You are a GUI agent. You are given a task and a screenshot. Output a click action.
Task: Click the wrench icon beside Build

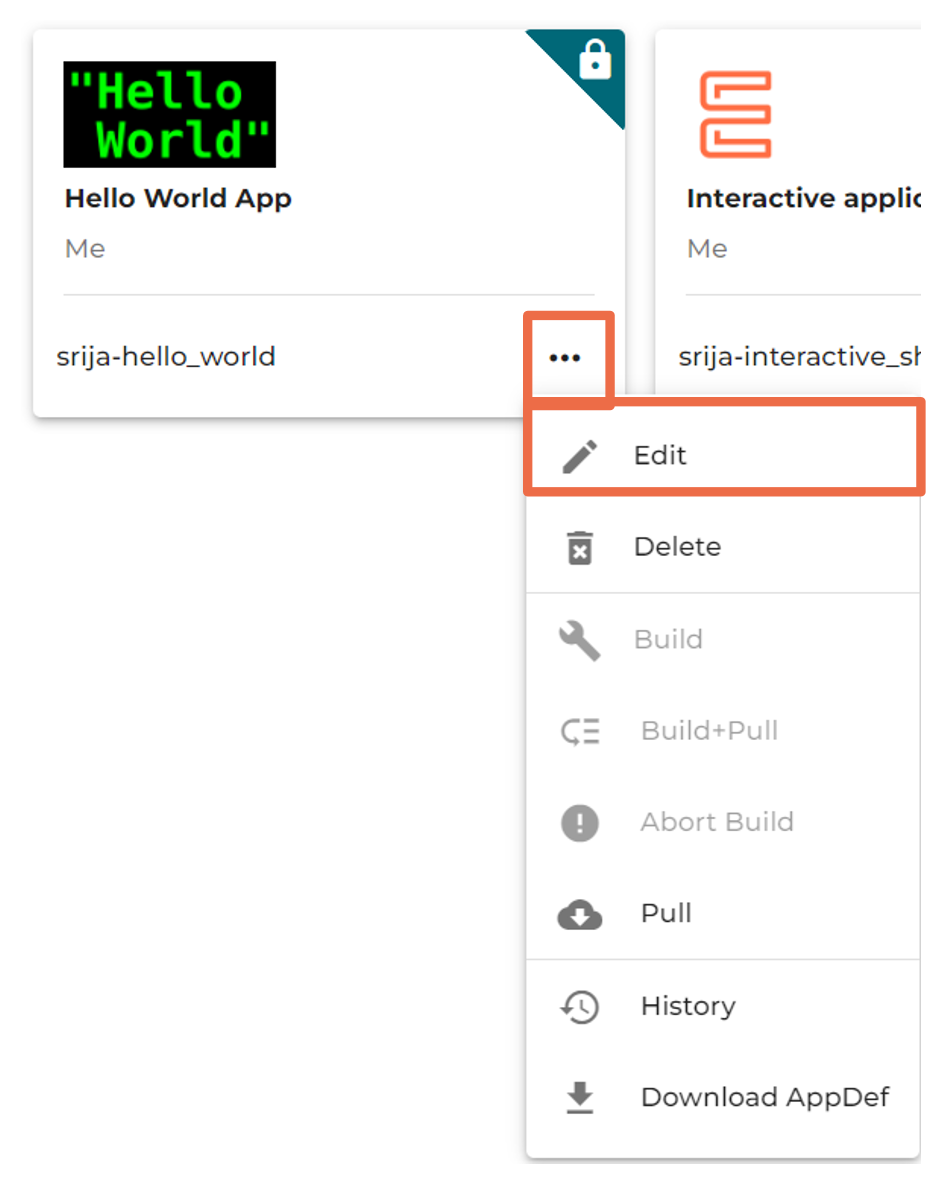point(580,641)
